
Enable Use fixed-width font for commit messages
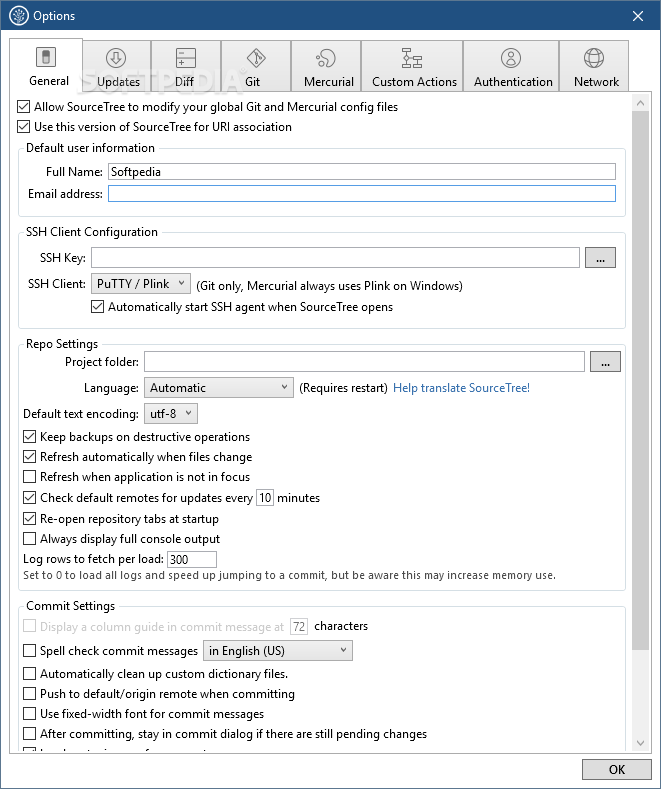point(30,714)
